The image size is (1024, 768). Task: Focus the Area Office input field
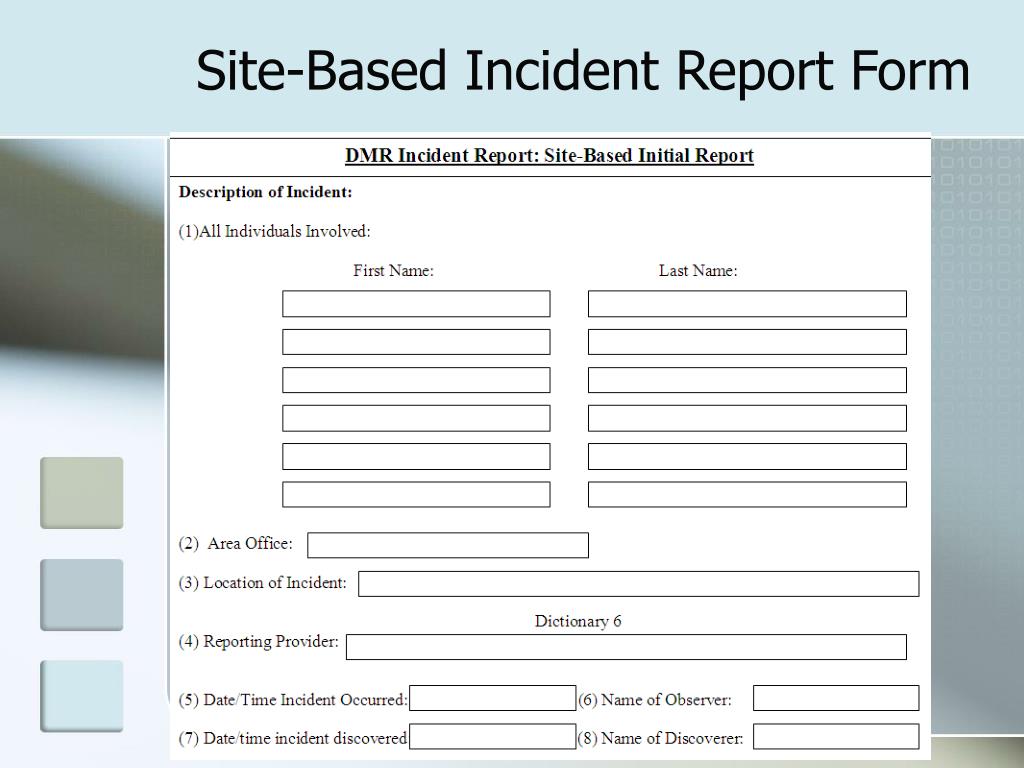[448, 545]
